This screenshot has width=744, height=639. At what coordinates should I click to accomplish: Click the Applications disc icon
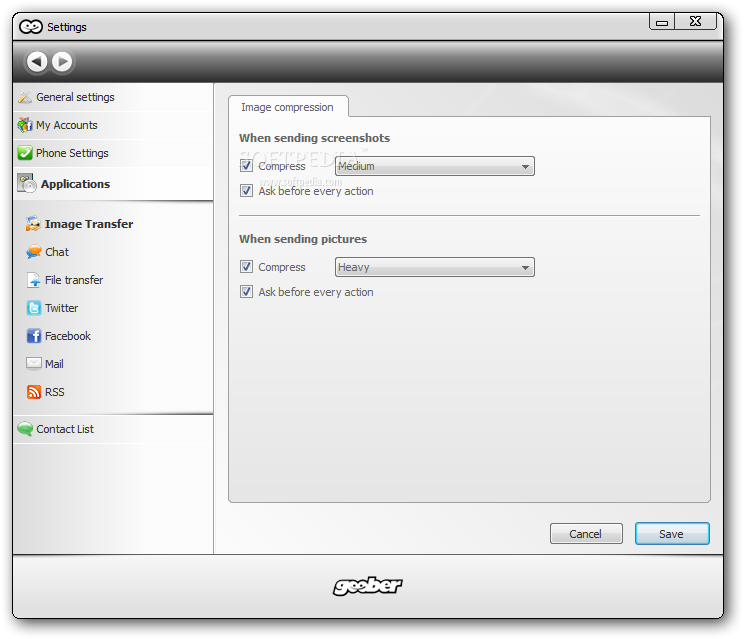click(x=27, y=184)
